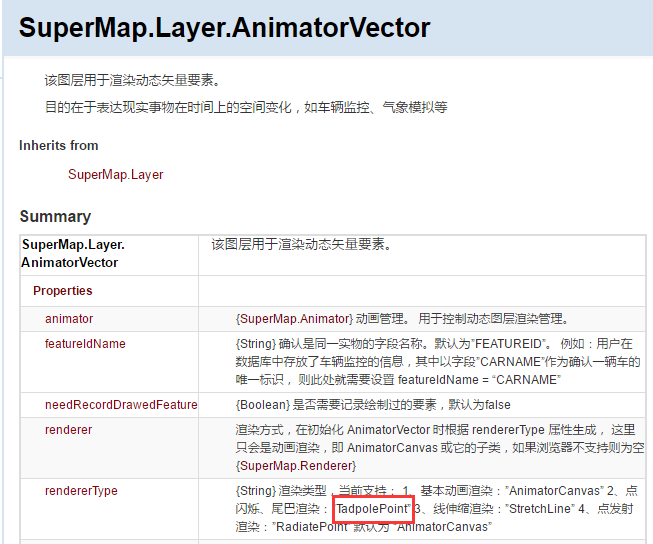
Task: Click SuperMap.Layer.AnimatorVector in the summary table
Action: [73, 253]
